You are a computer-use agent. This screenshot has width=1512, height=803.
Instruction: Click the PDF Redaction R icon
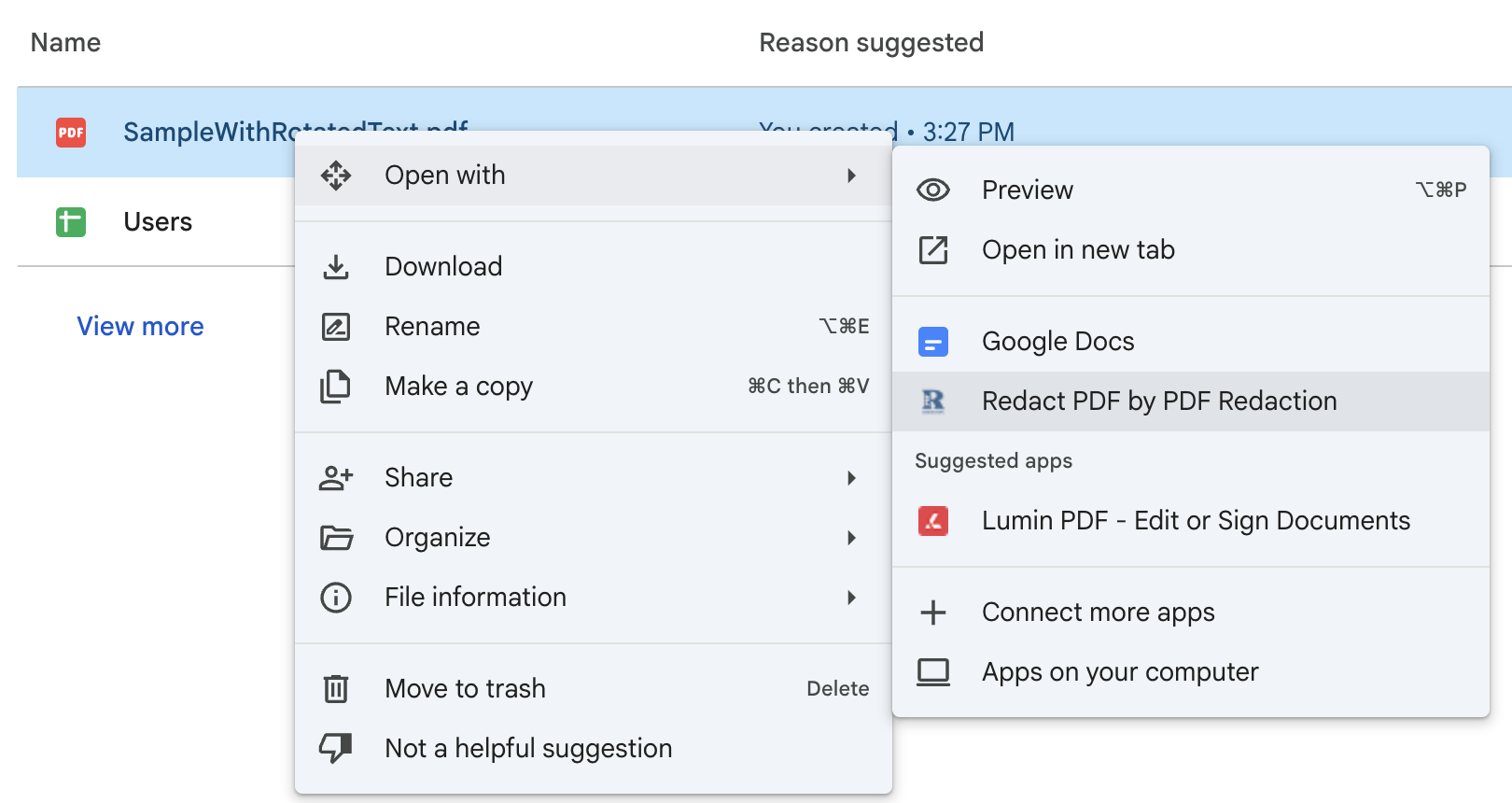tap(933, 401)
